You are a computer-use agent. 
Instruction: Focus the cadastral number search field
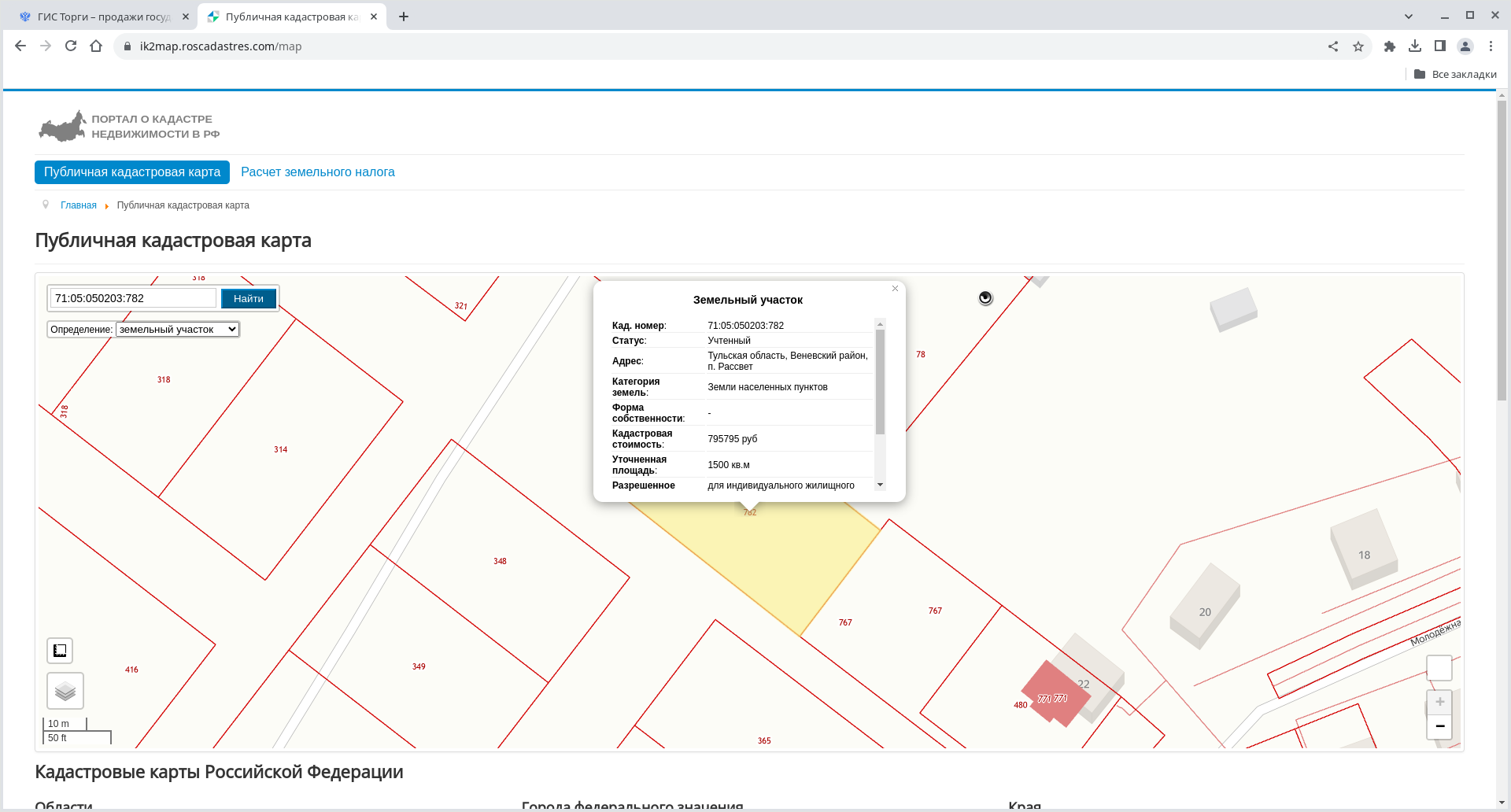133,298
